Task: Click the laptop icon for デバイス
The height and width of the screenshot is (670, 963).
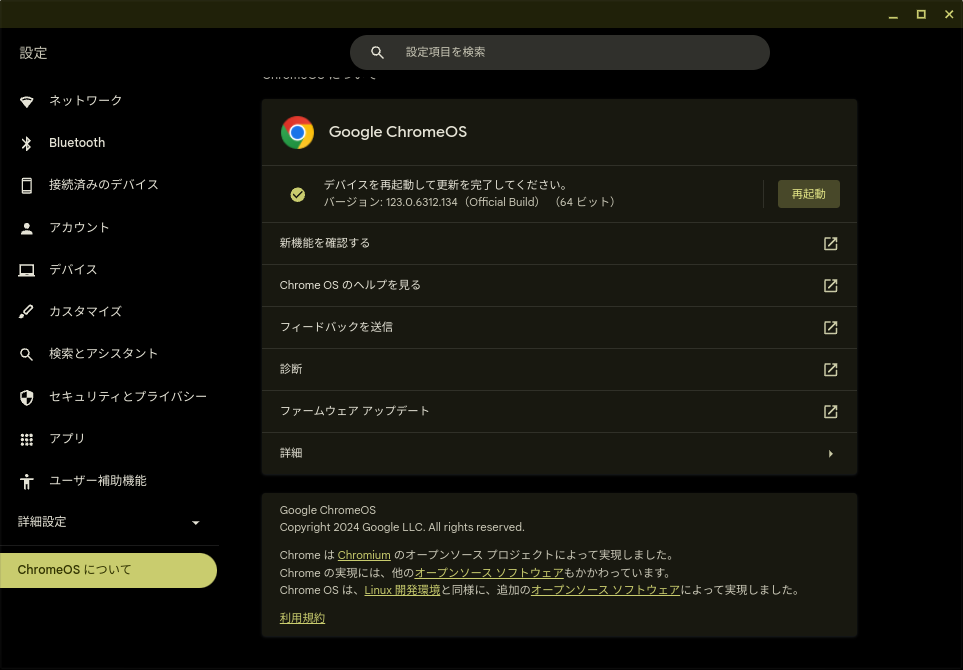Action: point(26,270)
